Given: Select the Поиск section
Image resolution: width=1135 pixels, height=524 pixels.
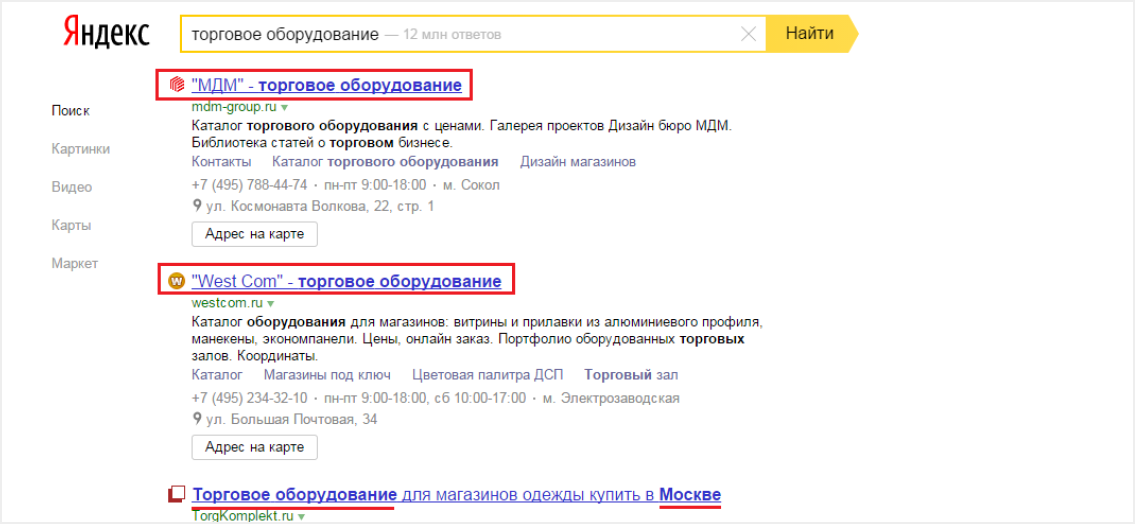Looking at the screenshot, I should point(71,111).
